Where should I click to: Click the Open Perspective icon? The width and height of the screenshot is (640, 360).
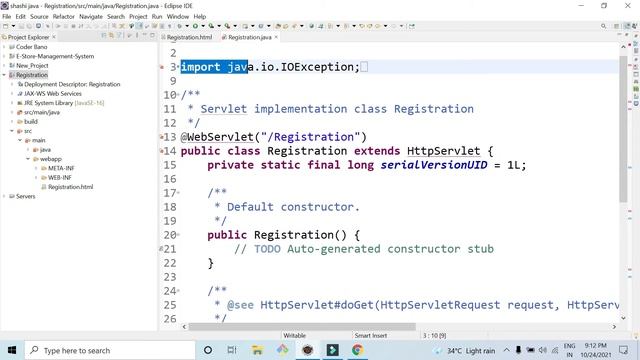click(x=616, y=26)
